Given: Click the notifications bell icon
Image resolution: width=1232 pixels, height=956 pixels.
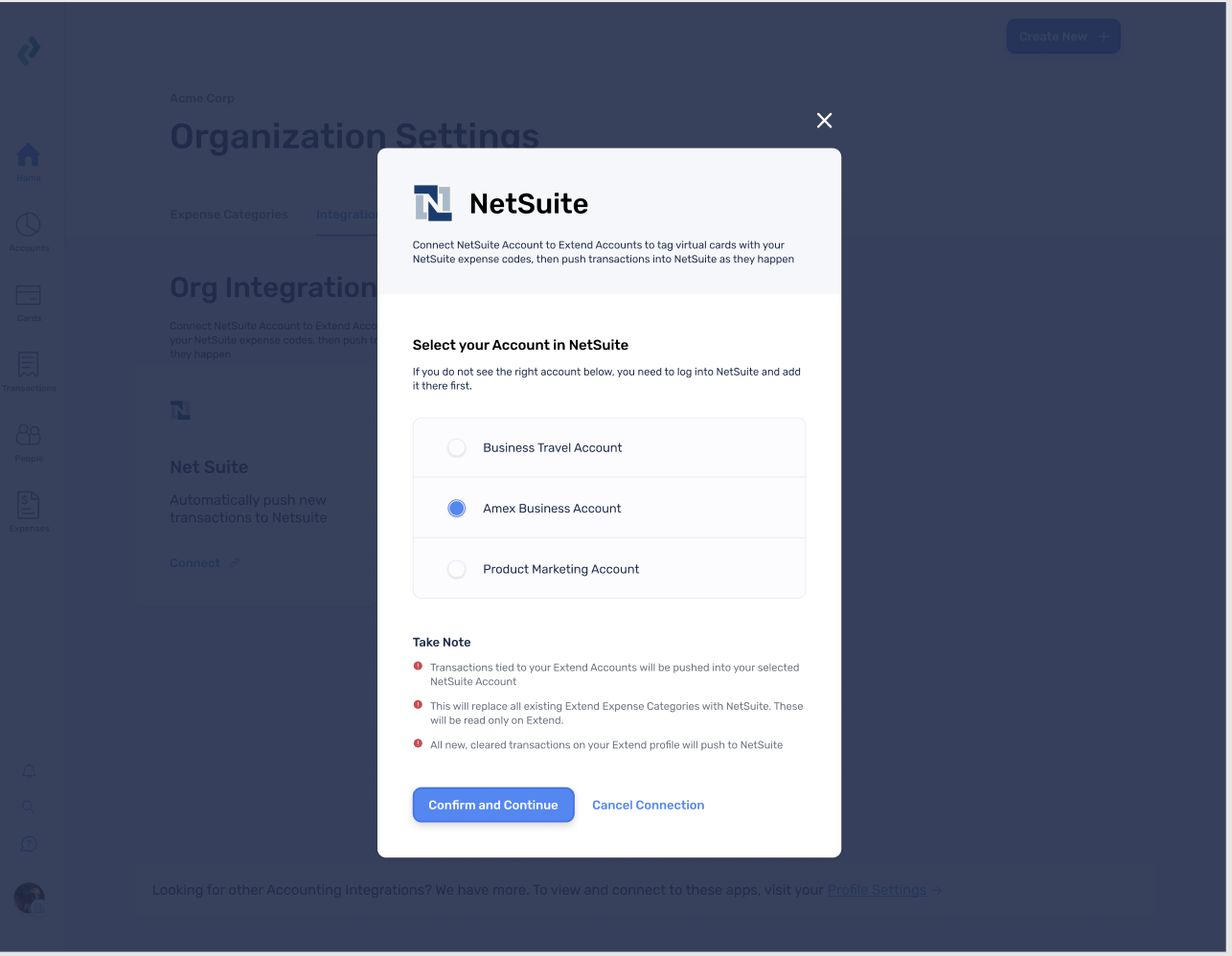Looking at the screenshot, I should click(30, 772).
